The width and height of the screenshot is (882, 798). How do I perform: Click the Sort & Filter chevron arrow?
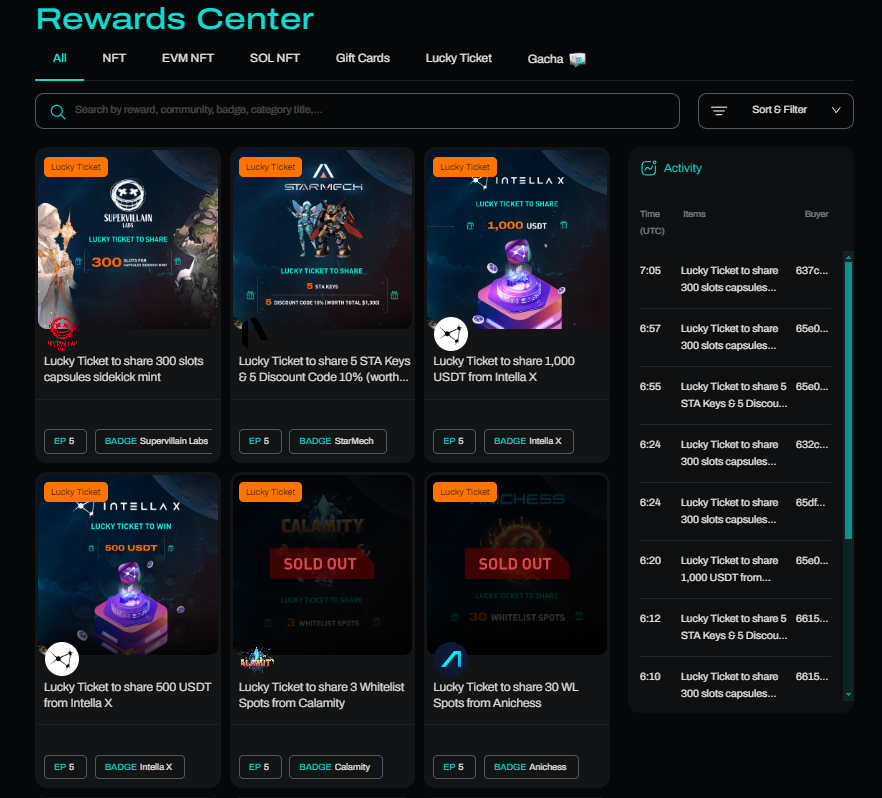coord(836,110)
